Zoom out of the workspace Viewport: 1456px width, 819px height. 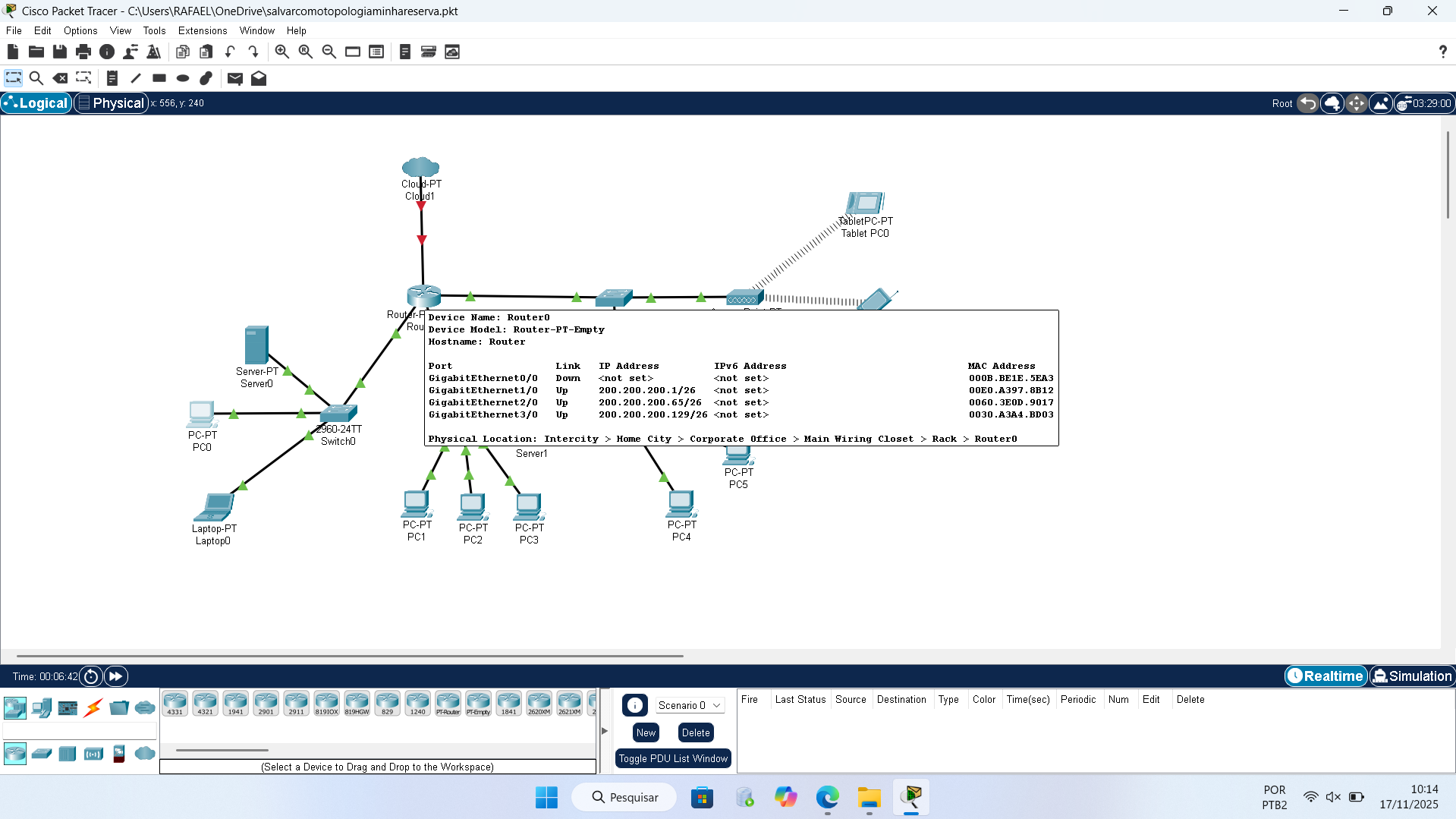tap(329, 52)
